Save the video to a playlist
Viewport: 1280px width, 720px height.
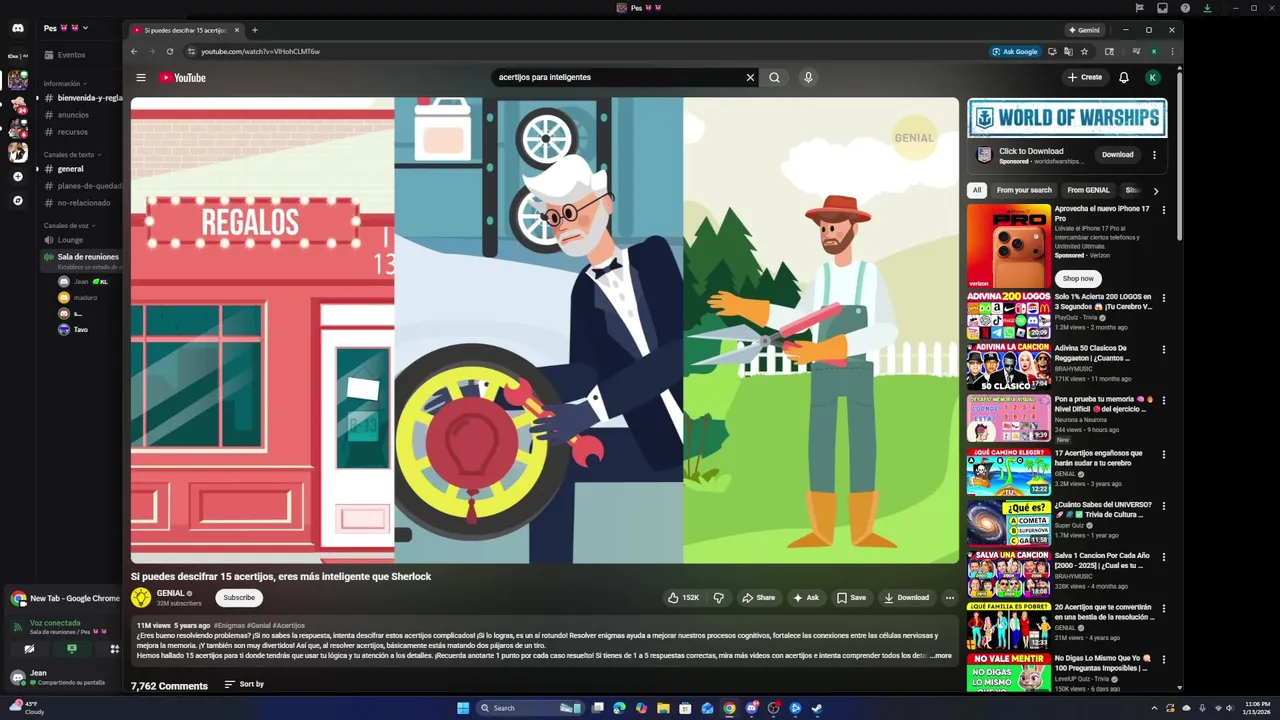[x=851, y=597]
